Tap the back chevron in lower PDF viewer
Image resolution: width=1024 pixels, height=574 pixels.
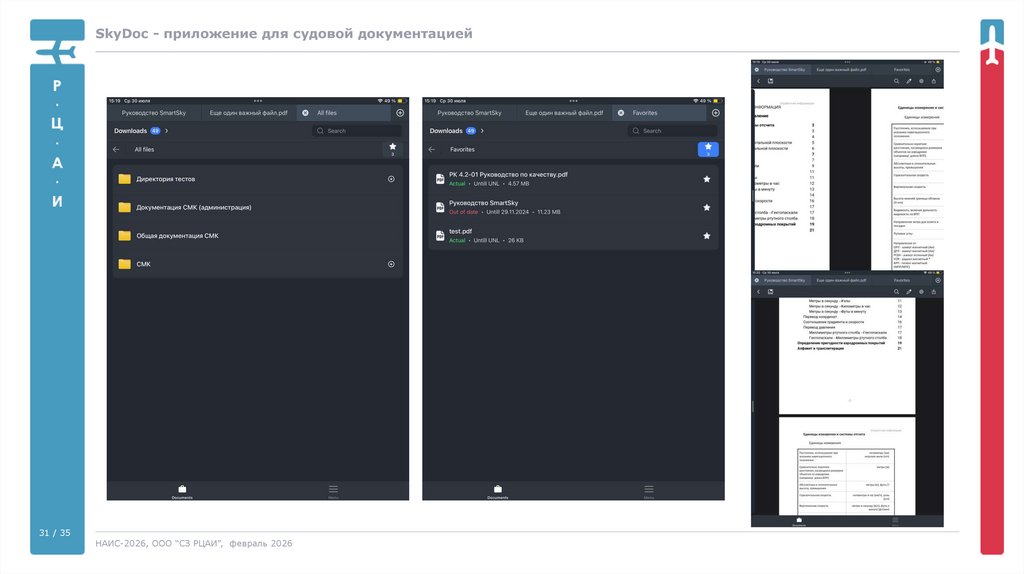pos(758,292)
